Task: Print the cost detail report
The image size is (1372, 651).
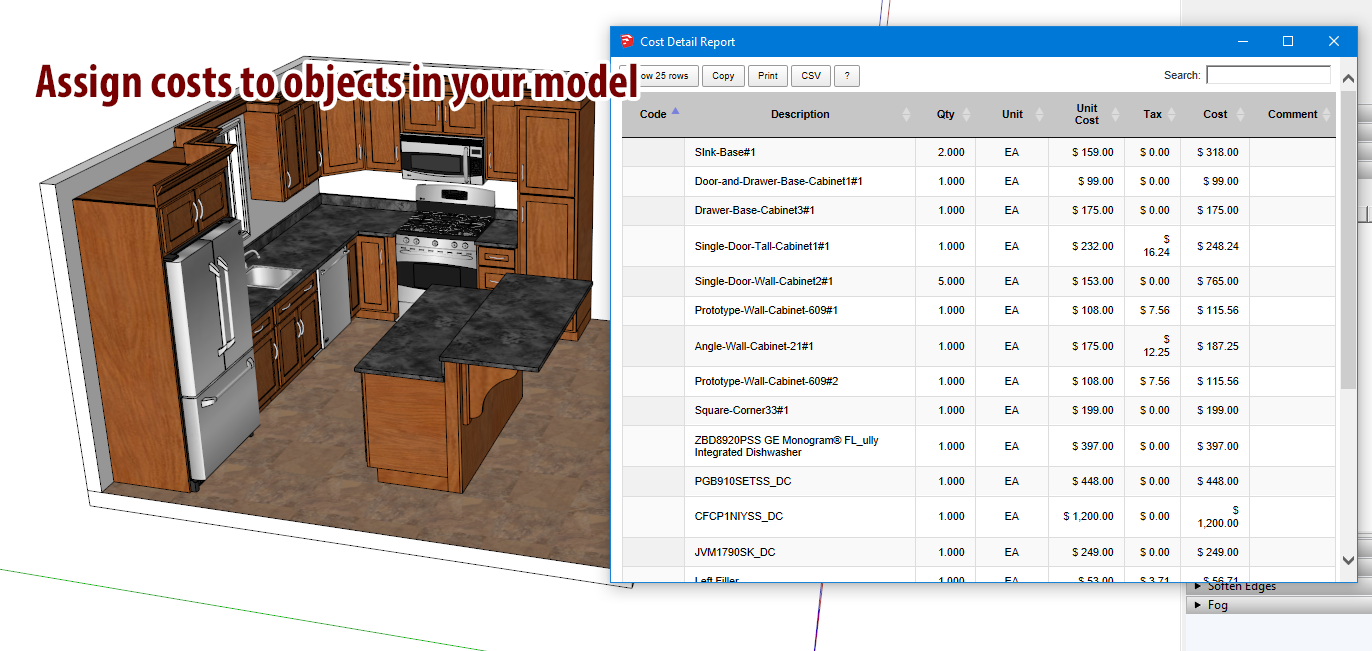Action: tap(767, 76)
